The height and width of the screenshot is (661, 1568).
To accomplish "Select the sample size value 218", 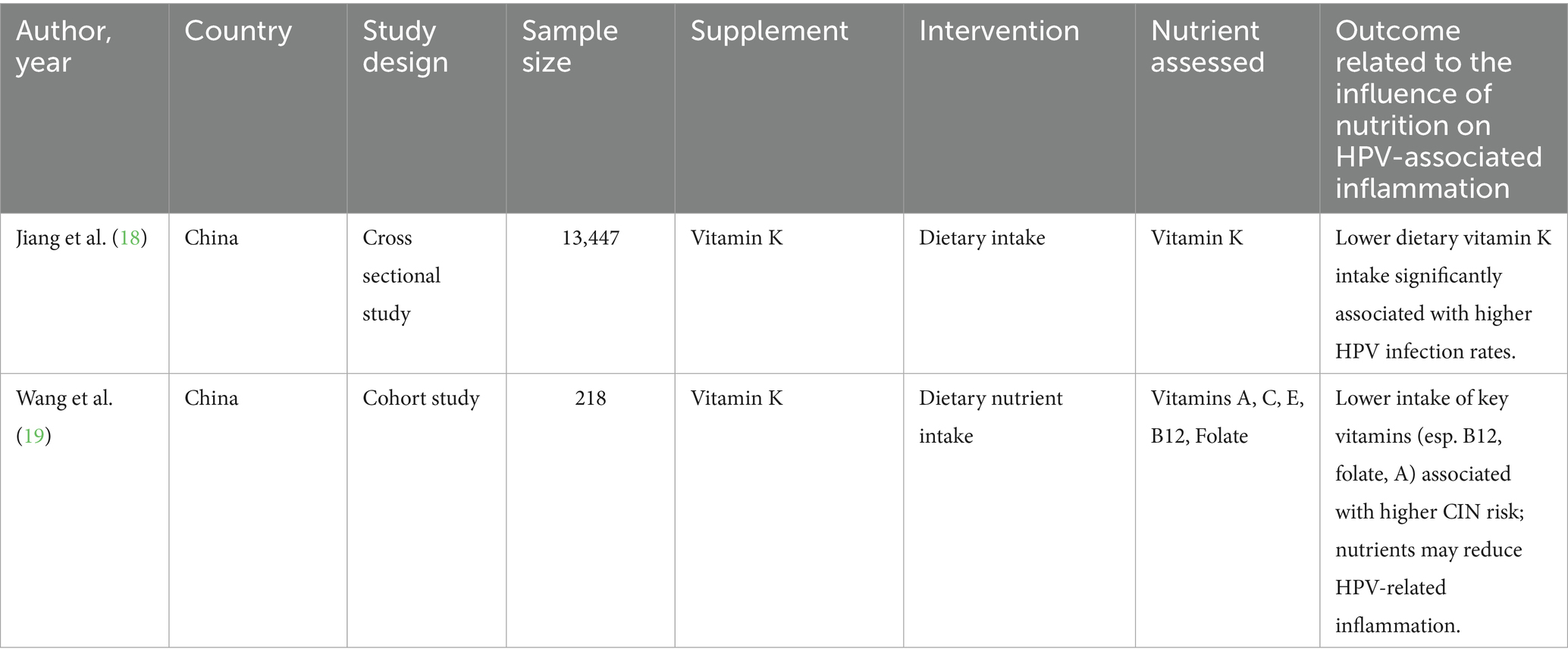I will pyautogui.click(x=591, y=398).
